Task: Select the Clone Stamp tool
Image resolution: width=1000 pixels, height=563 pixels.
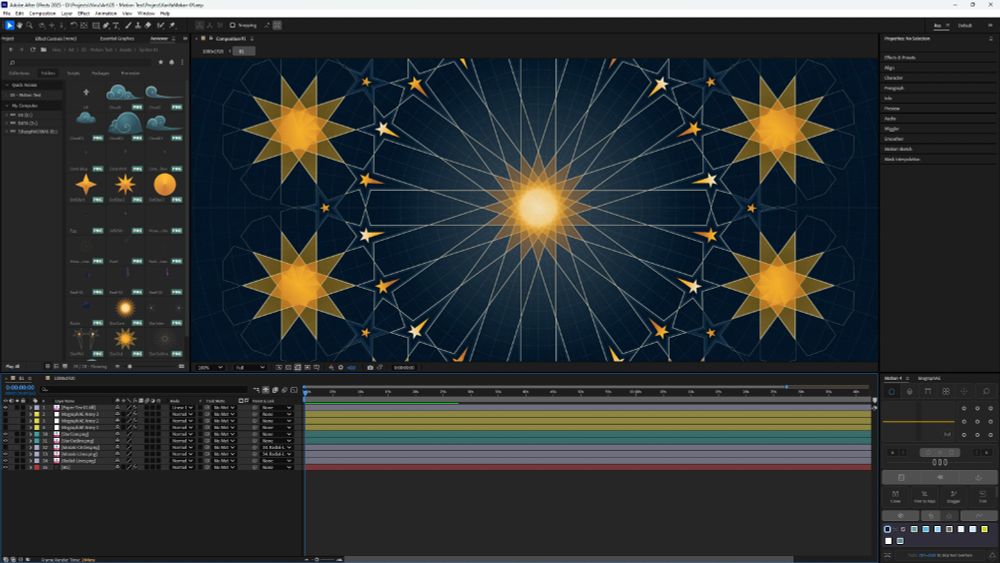Action: (x=138, y=26)
